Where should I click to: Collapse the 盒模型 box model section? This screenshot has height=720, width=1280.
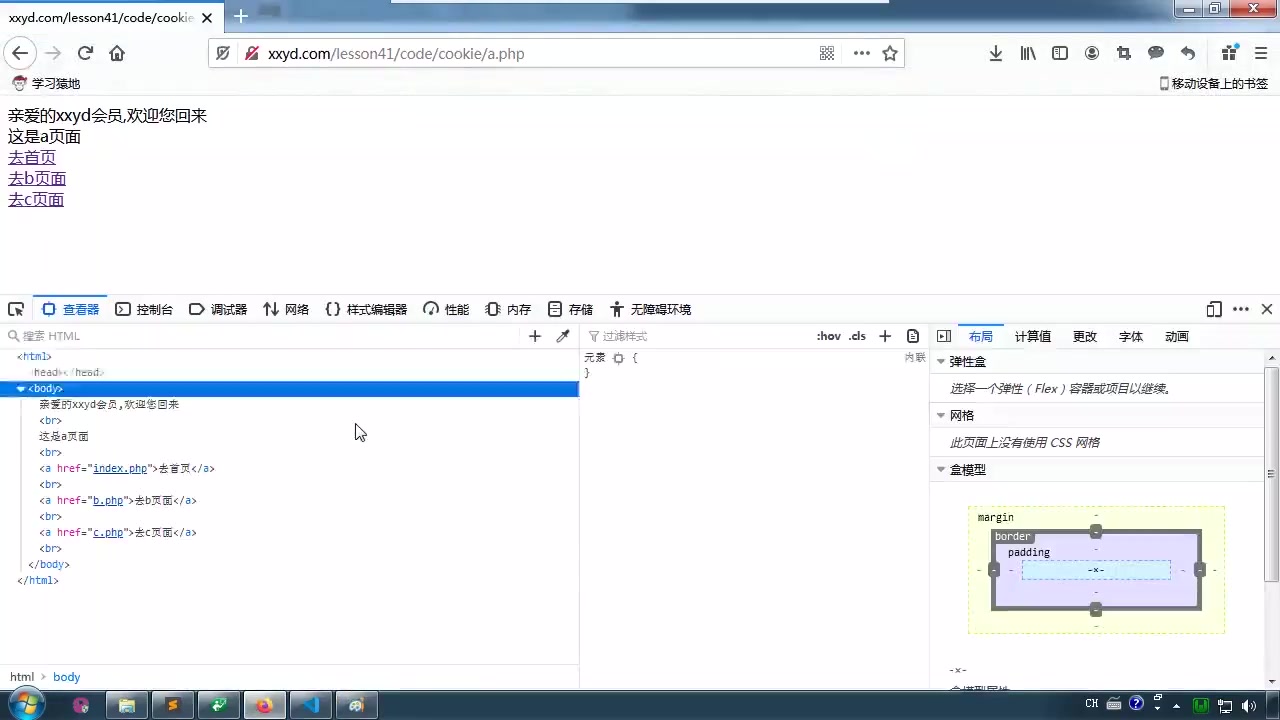pos(940,469)
